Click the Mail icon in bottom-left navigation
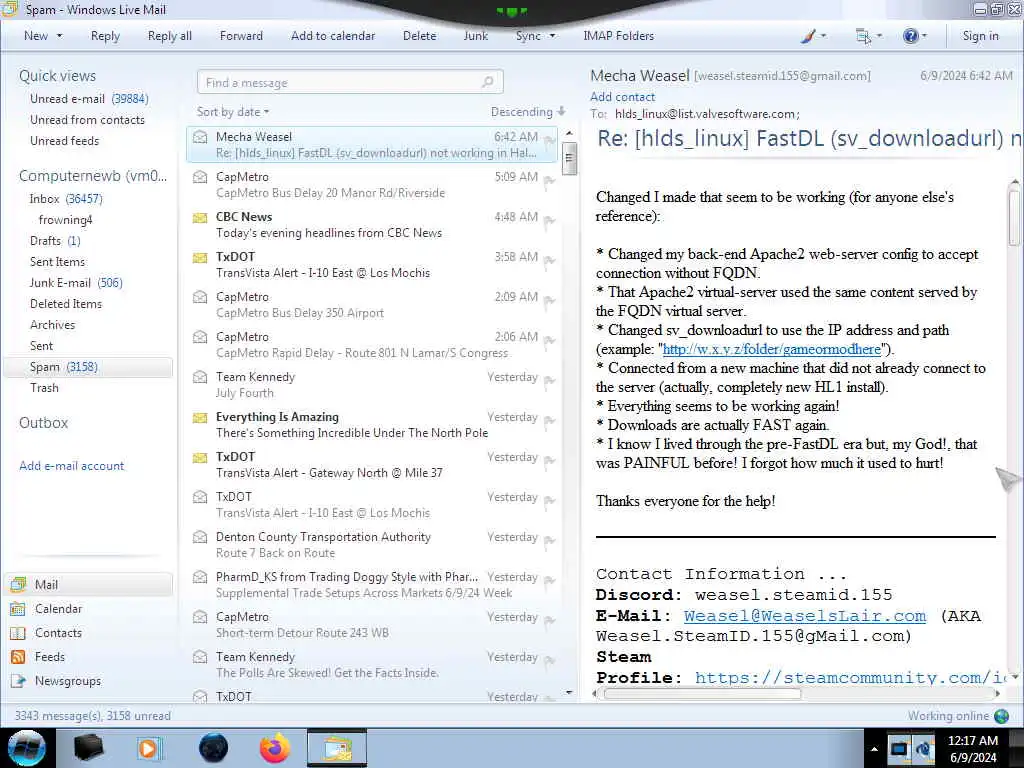Image resolution: width=1024 pixels, height=768 pixels. coord(18,584)
